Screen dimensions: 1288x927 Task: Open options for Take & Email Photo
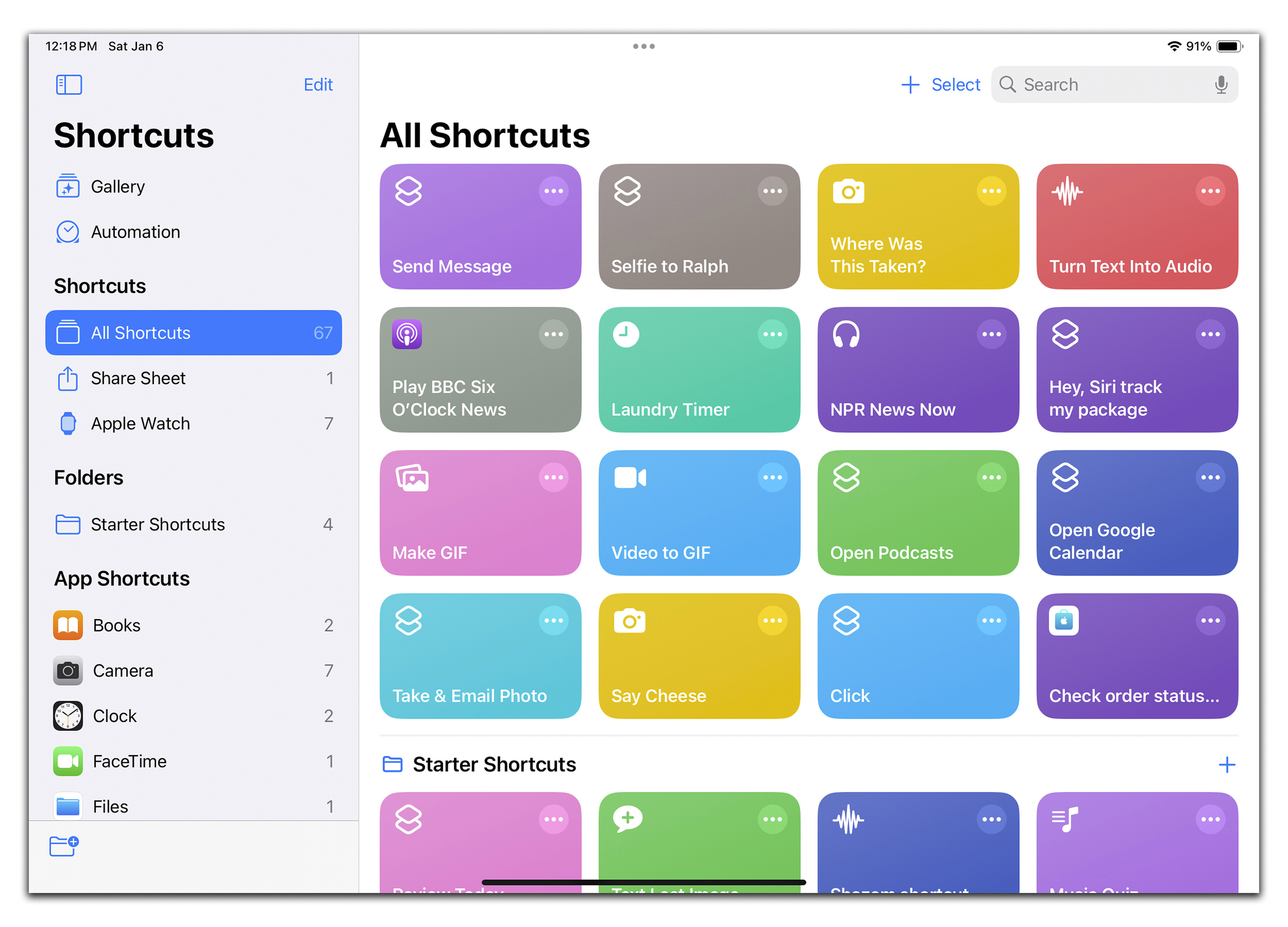pos(554,621)
